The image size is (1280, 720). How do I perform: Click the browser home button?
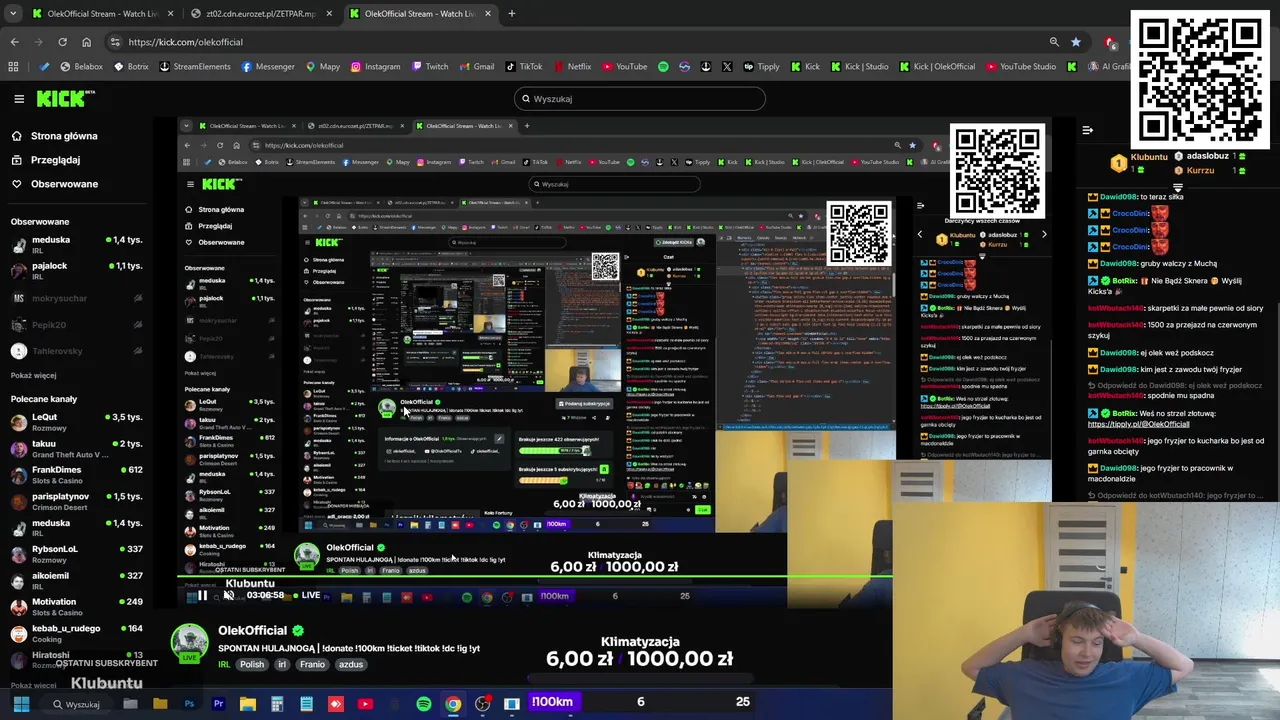click(x=86, y=42)
